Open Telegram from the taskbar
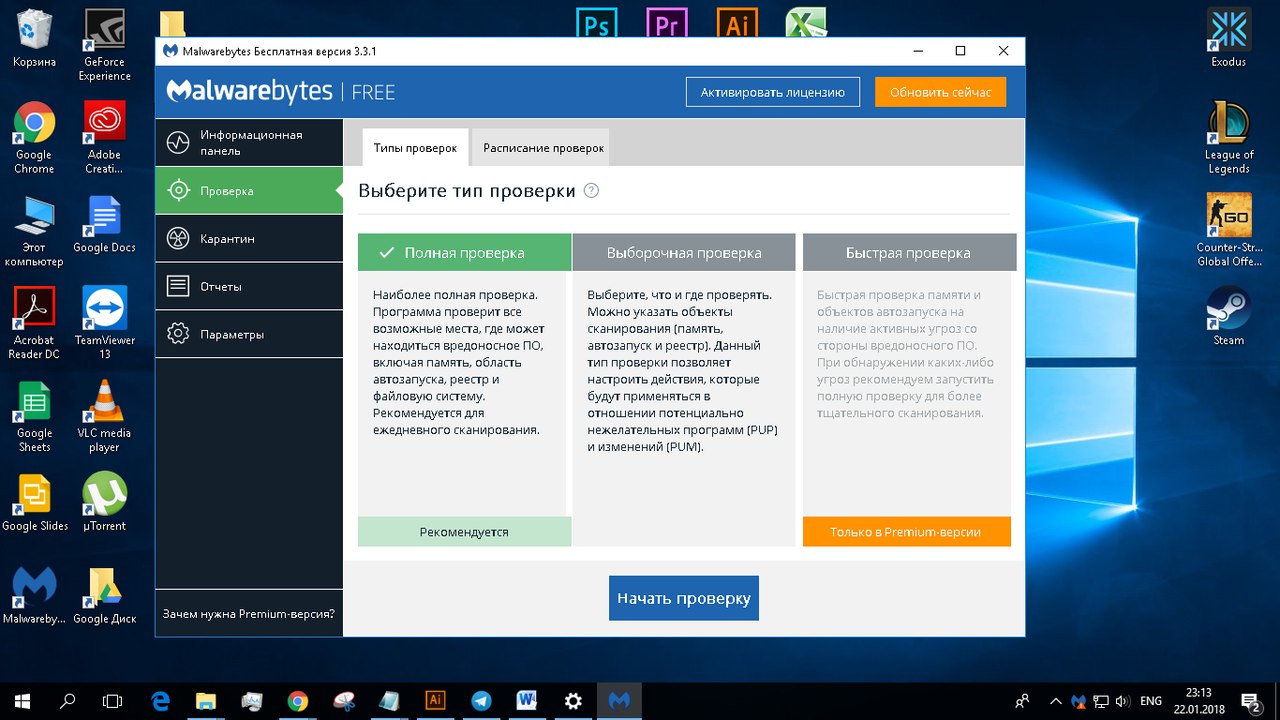1280x720 pixels. pos(481,701)
